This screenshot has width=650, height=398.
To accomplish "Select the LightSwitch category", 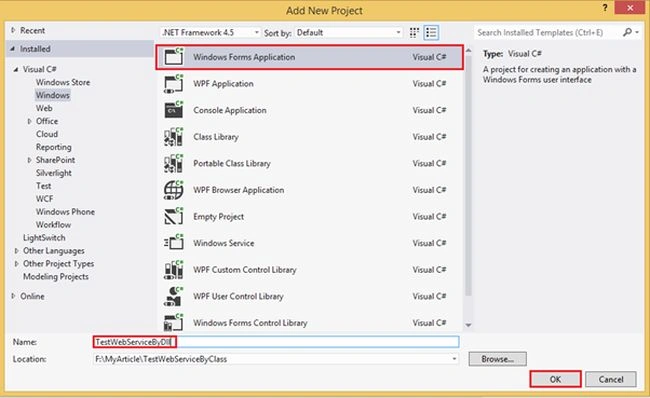I will click(x=44, y=238).
